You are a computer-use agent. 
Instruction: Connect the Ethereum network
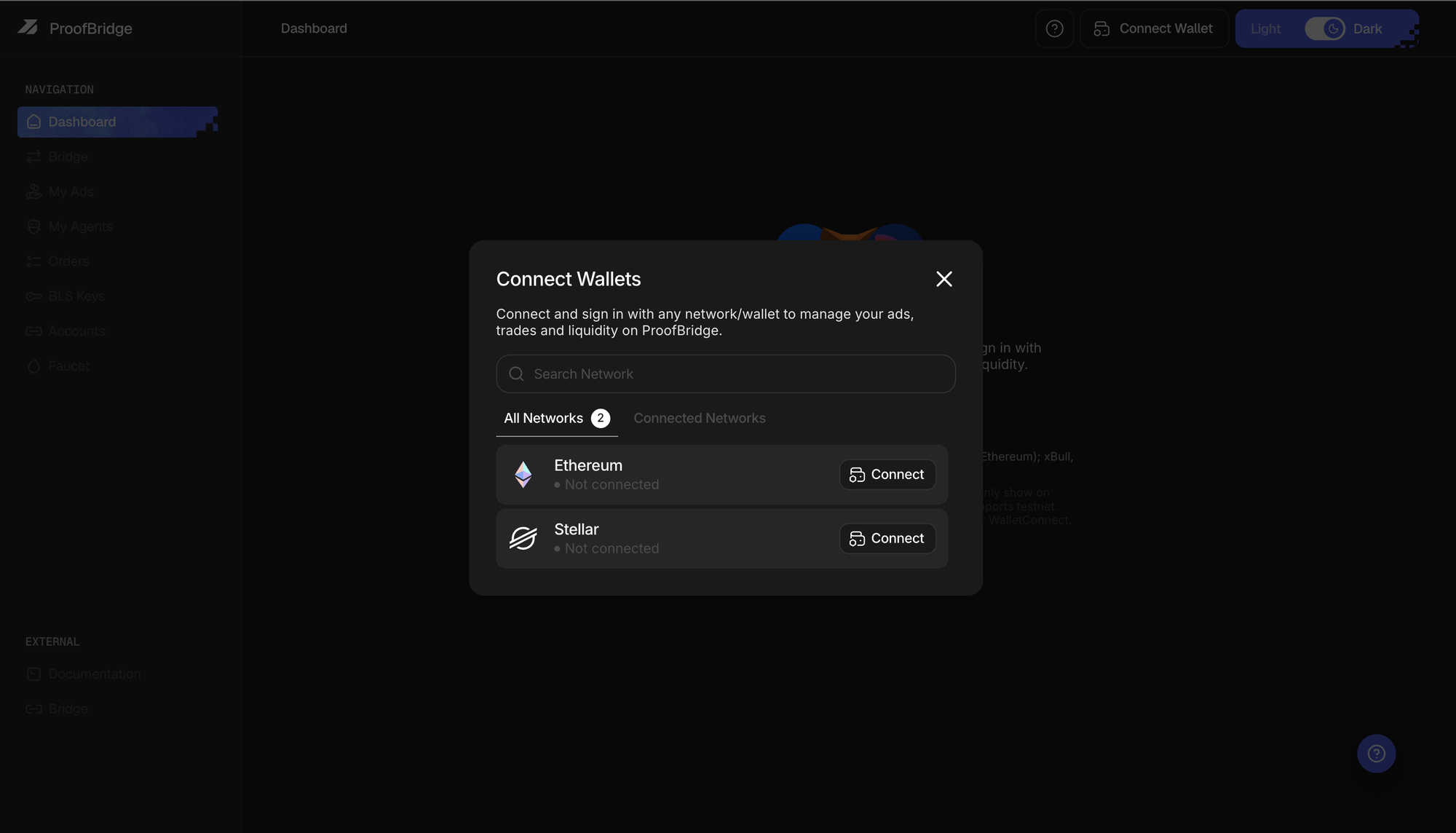[887, 474]
